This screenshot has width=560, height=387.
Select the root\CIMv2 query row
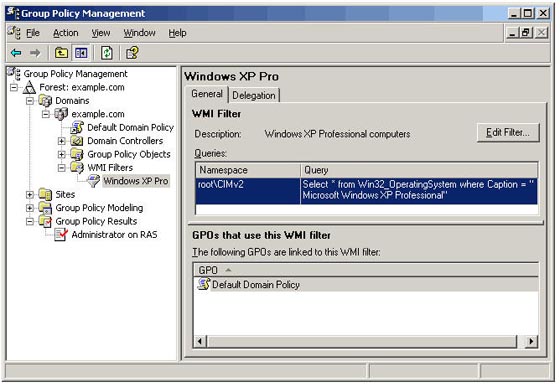click(366, 191)
